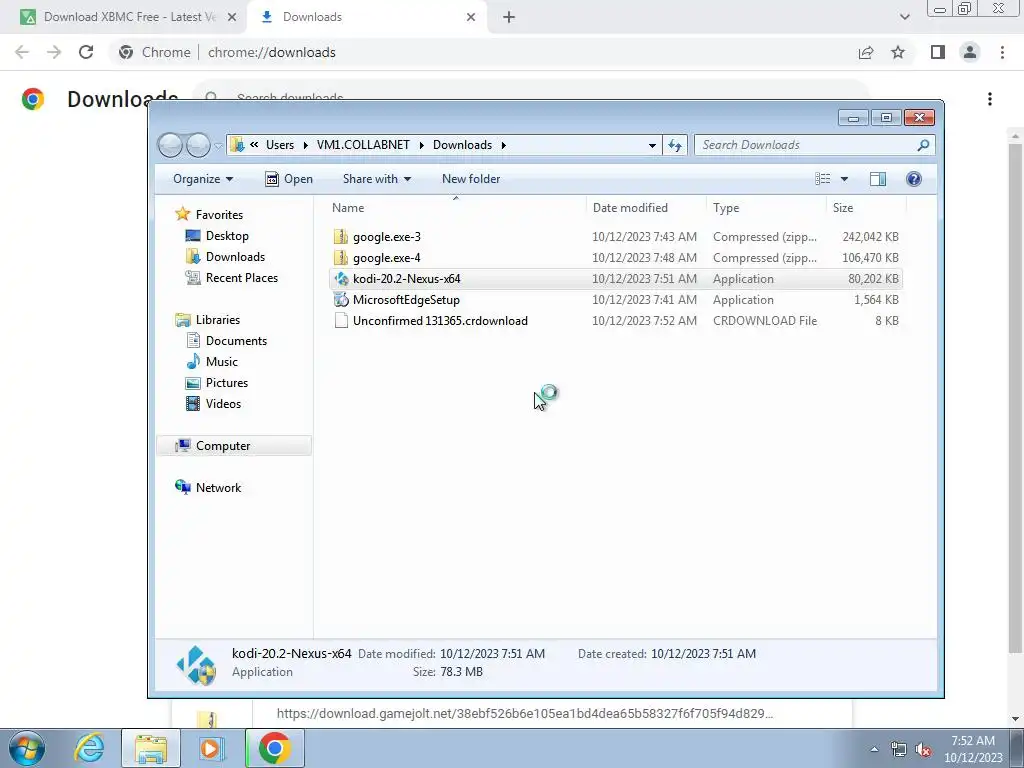Close the Downloads tab in Chrome
The image size is (1024, 768).
(x=471, y=18)
